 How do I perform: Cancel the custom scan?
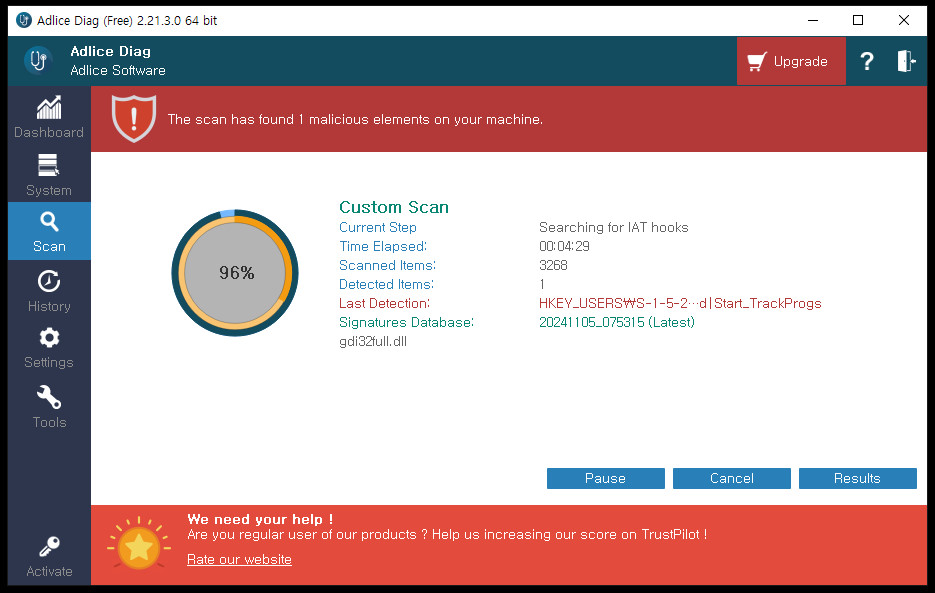click(732, 478)
